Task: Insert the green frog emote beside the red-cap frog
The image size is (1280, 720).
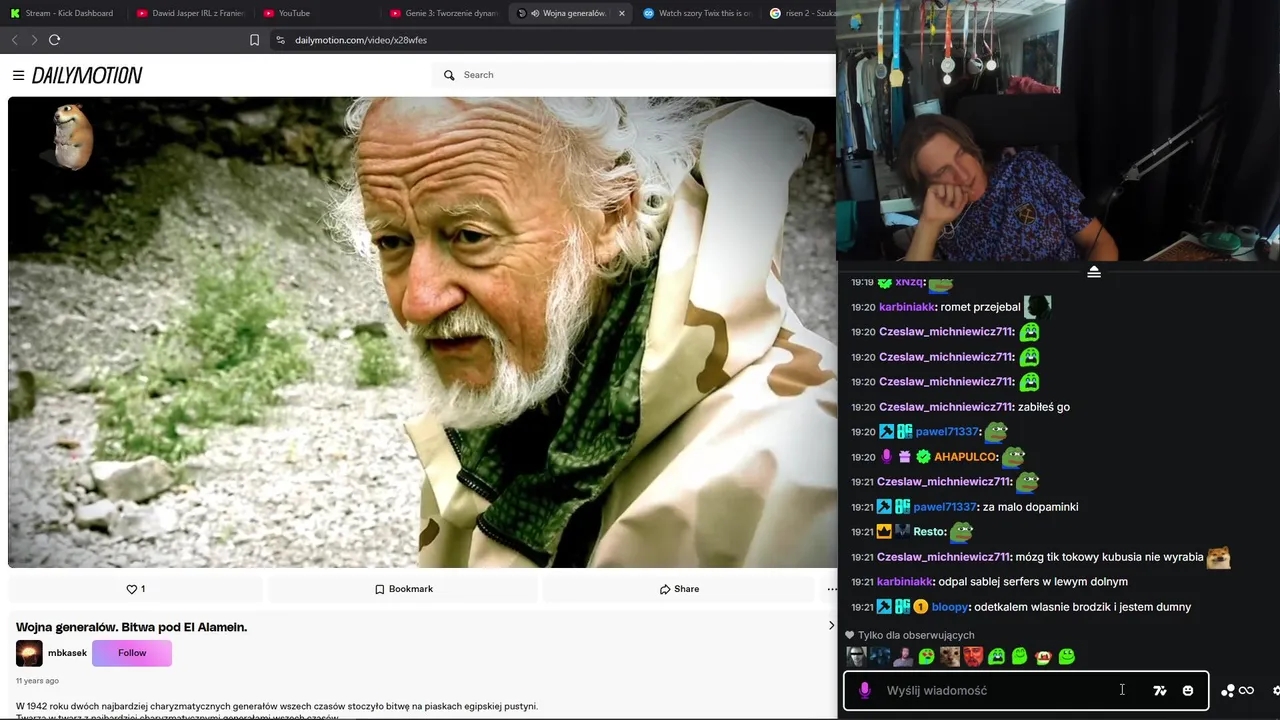Action: [1020, 657]
